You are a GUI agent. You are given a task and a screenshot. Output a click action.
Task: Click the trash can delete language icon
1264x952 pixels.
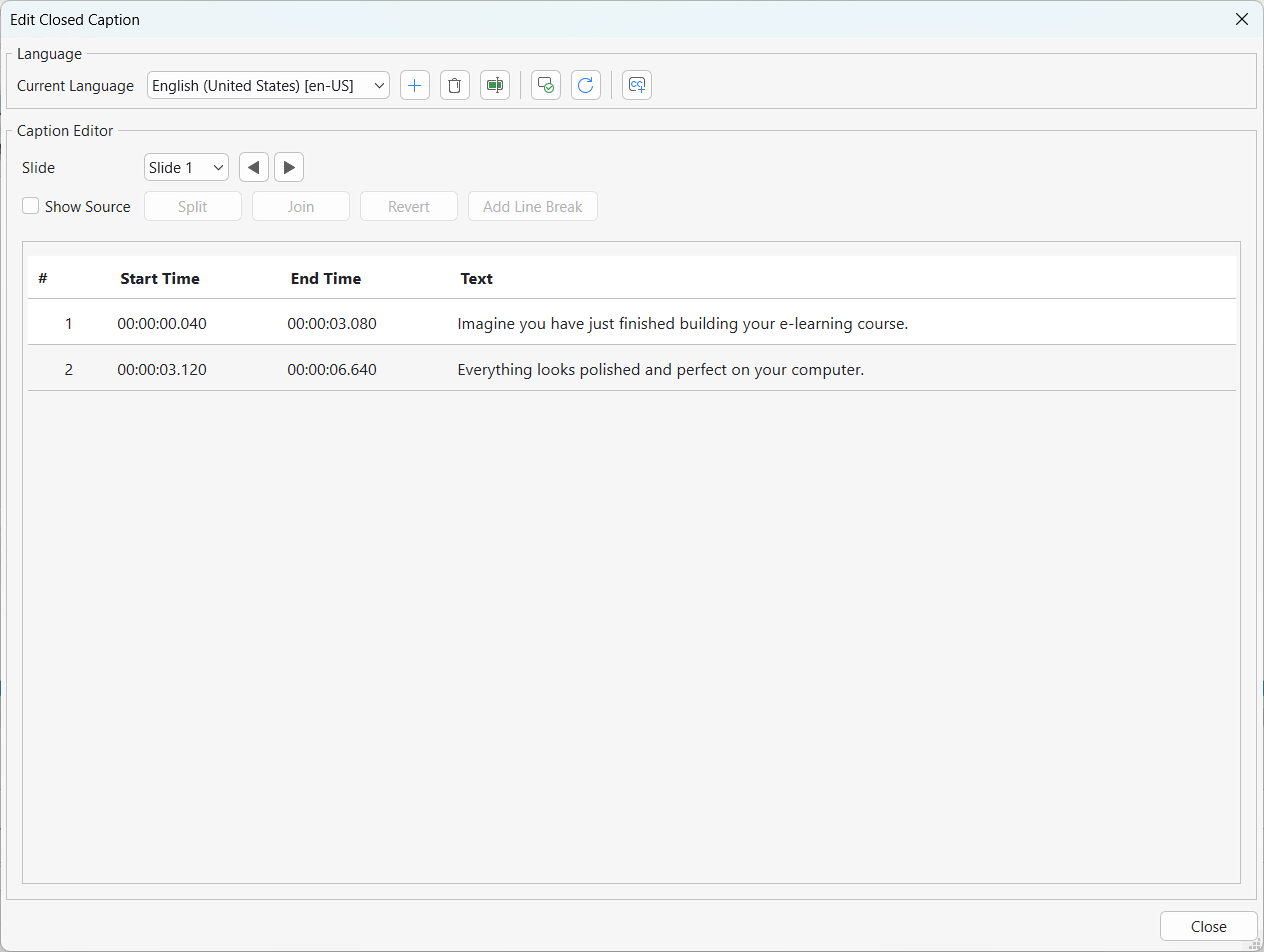coord(455,85)
